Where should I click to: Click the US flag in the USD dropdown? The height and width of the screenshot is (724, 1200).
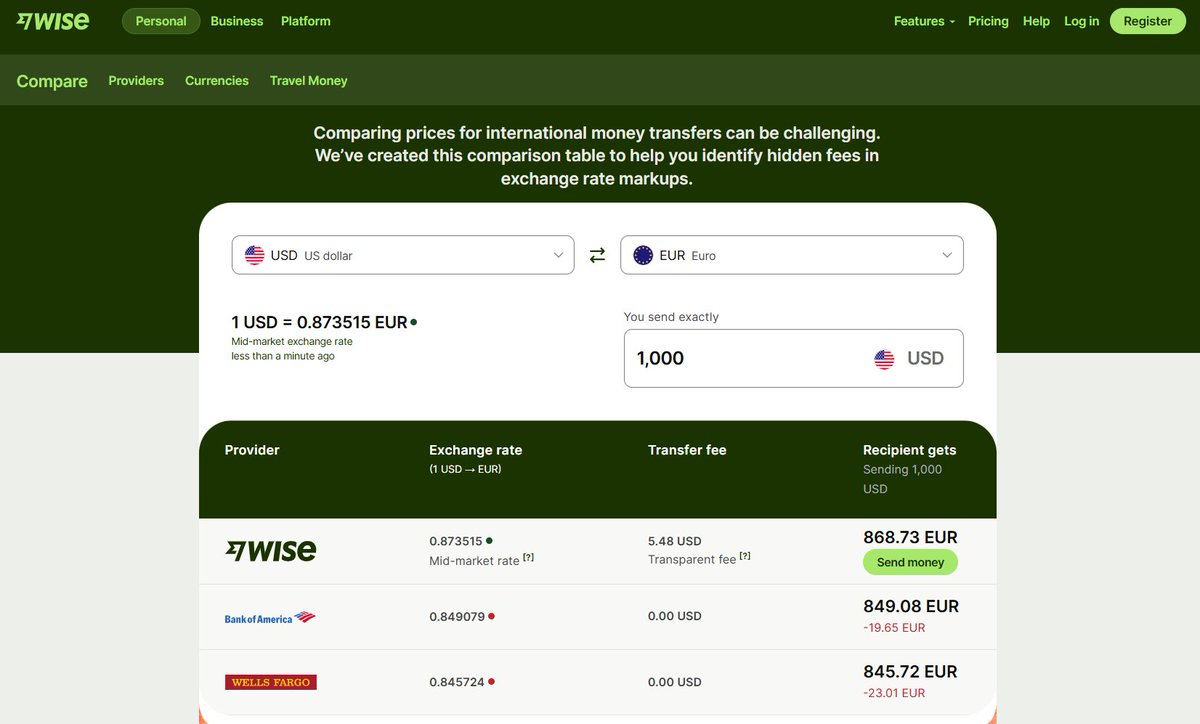pyautogui.click(x=255, y=255)
